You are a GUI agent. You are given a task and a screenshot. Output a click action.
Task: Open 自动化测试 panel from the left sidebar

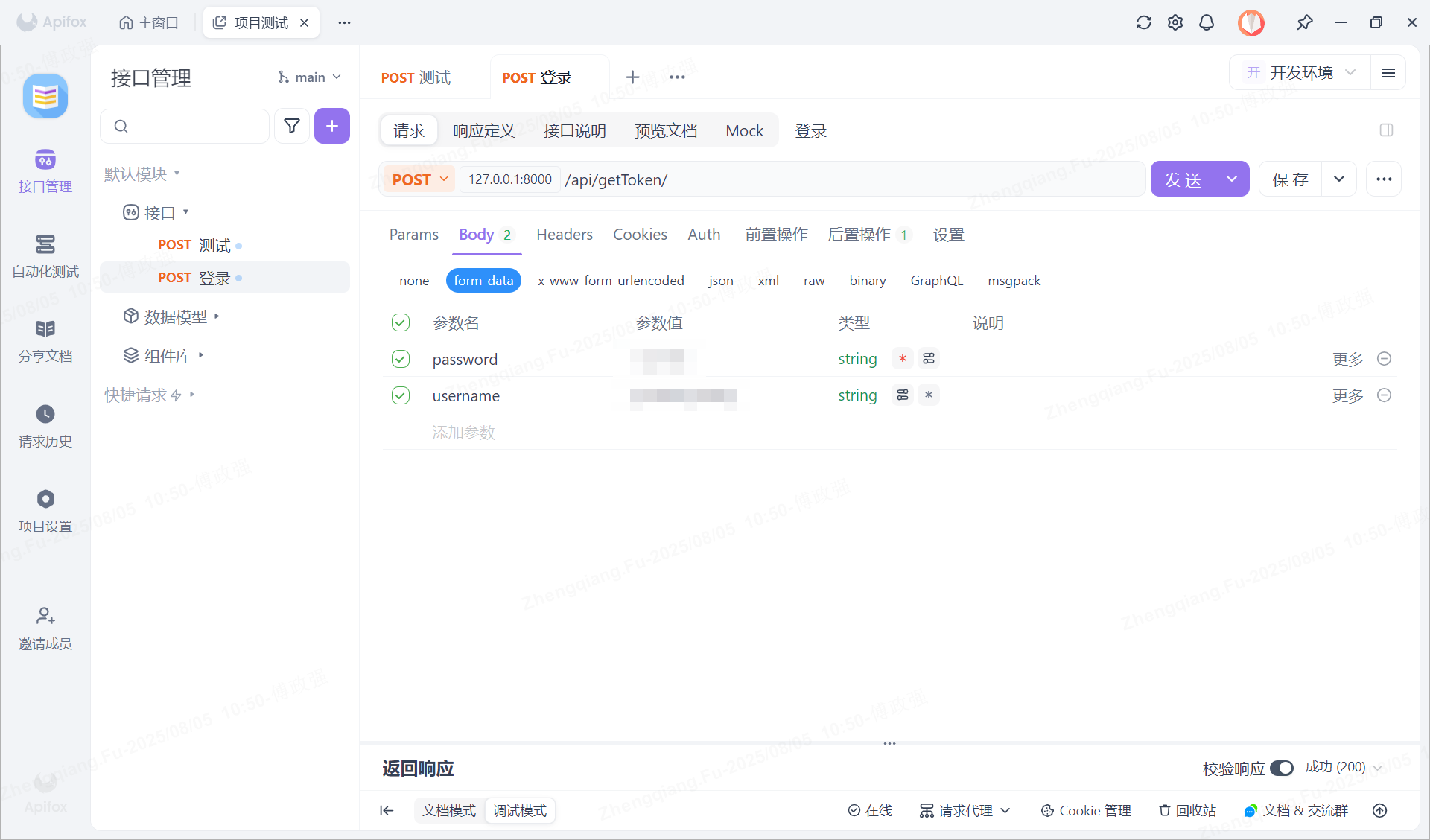(x=45, y=258)
